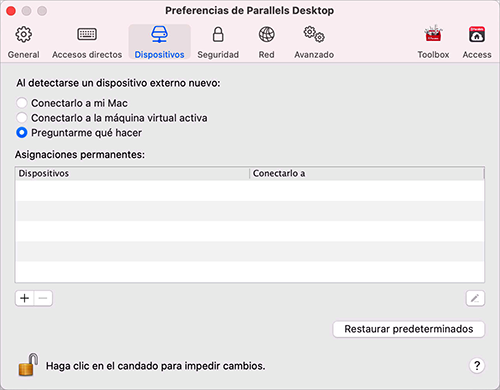Close the preferences window with red button
This screenshot has height=390, width=500.
[11, 11]
